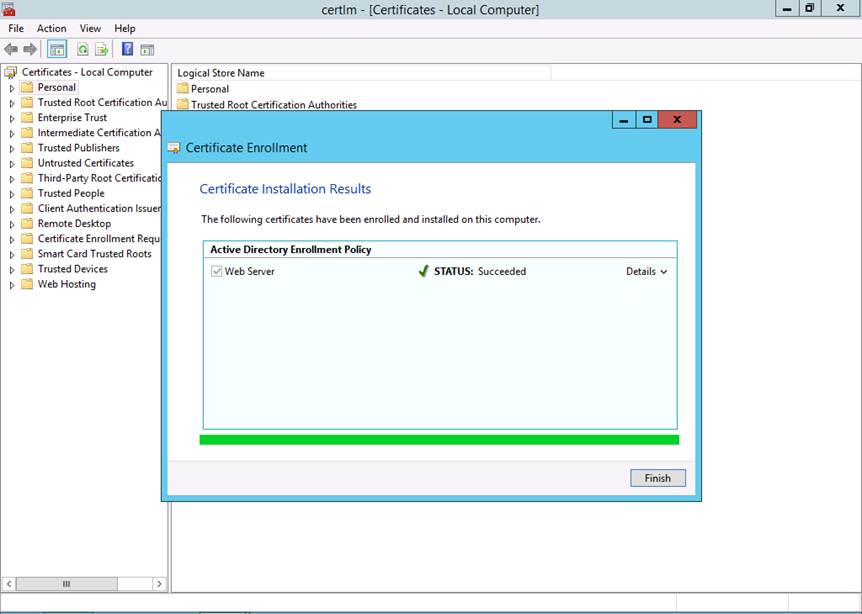Expand the Personal tree node arrow

click(x=12, y=88)
